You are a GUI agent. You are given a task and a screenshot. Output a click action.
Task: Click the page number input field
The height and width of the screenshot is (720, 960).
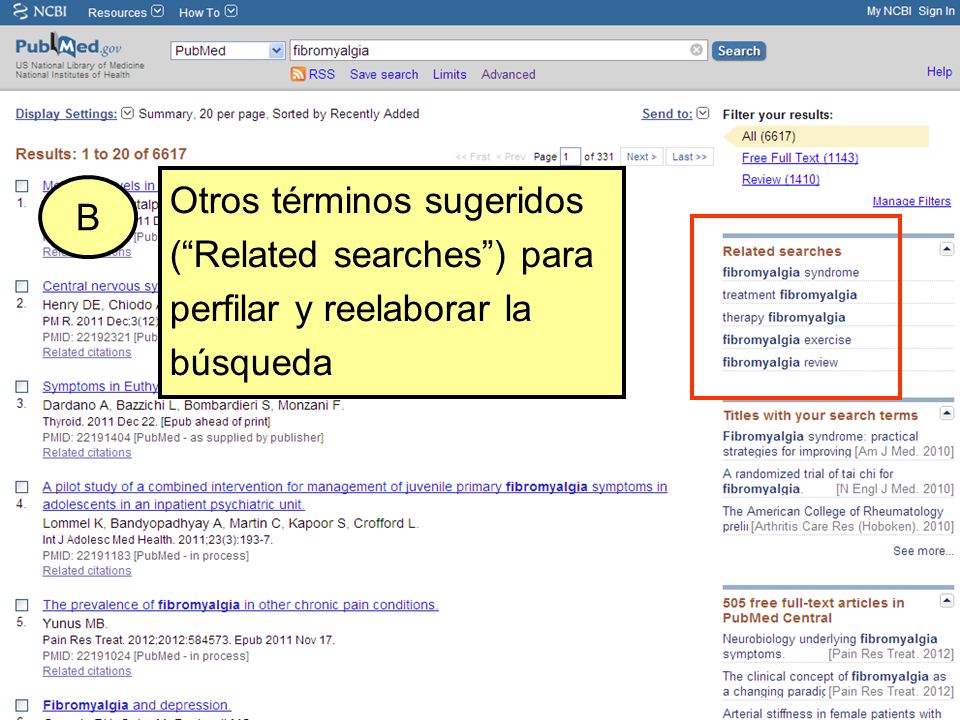click(569, 157)
